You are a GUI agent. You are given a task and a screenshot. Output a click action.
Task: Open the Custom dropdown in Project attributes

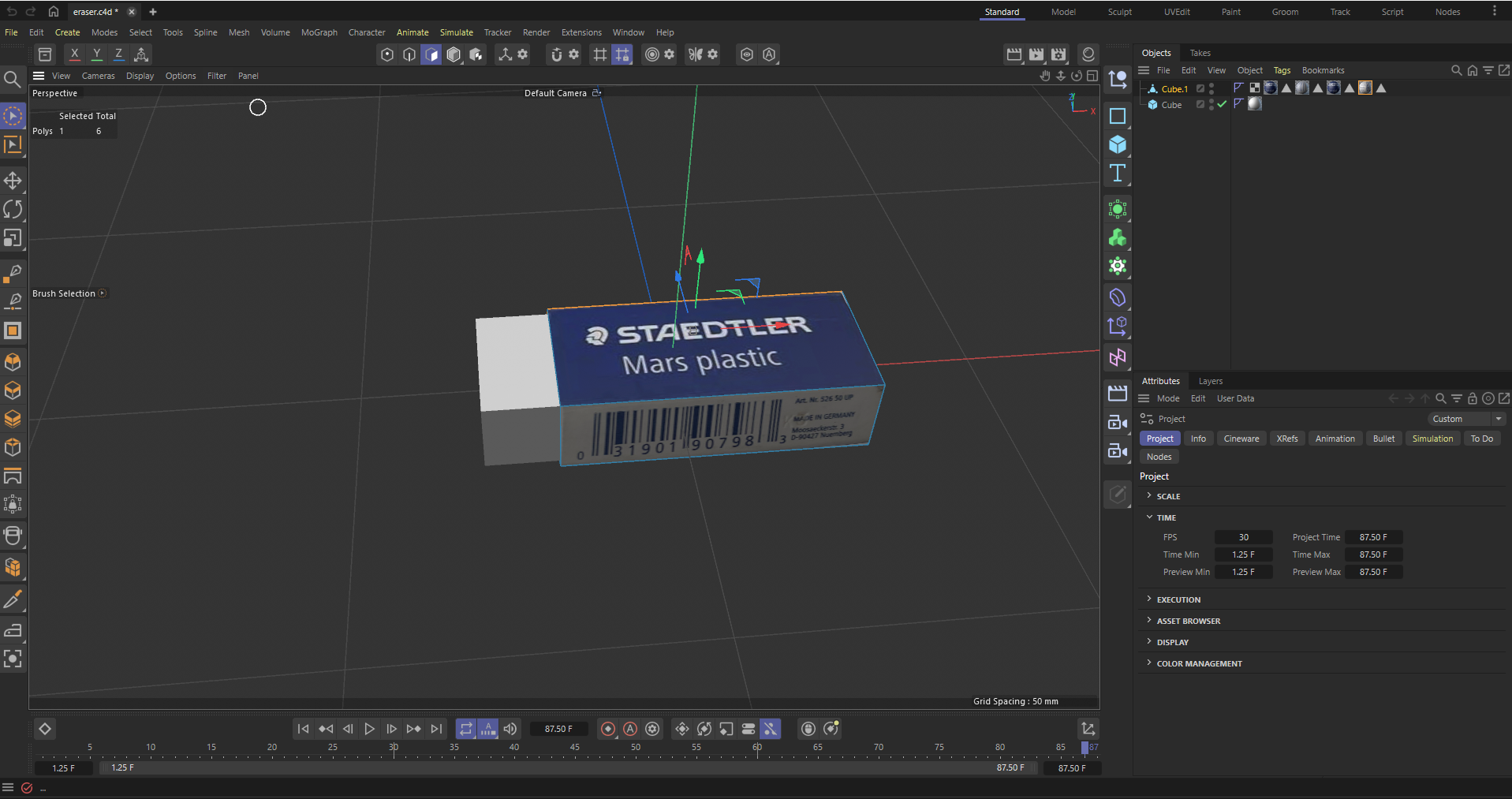(x=1465, y=419)
